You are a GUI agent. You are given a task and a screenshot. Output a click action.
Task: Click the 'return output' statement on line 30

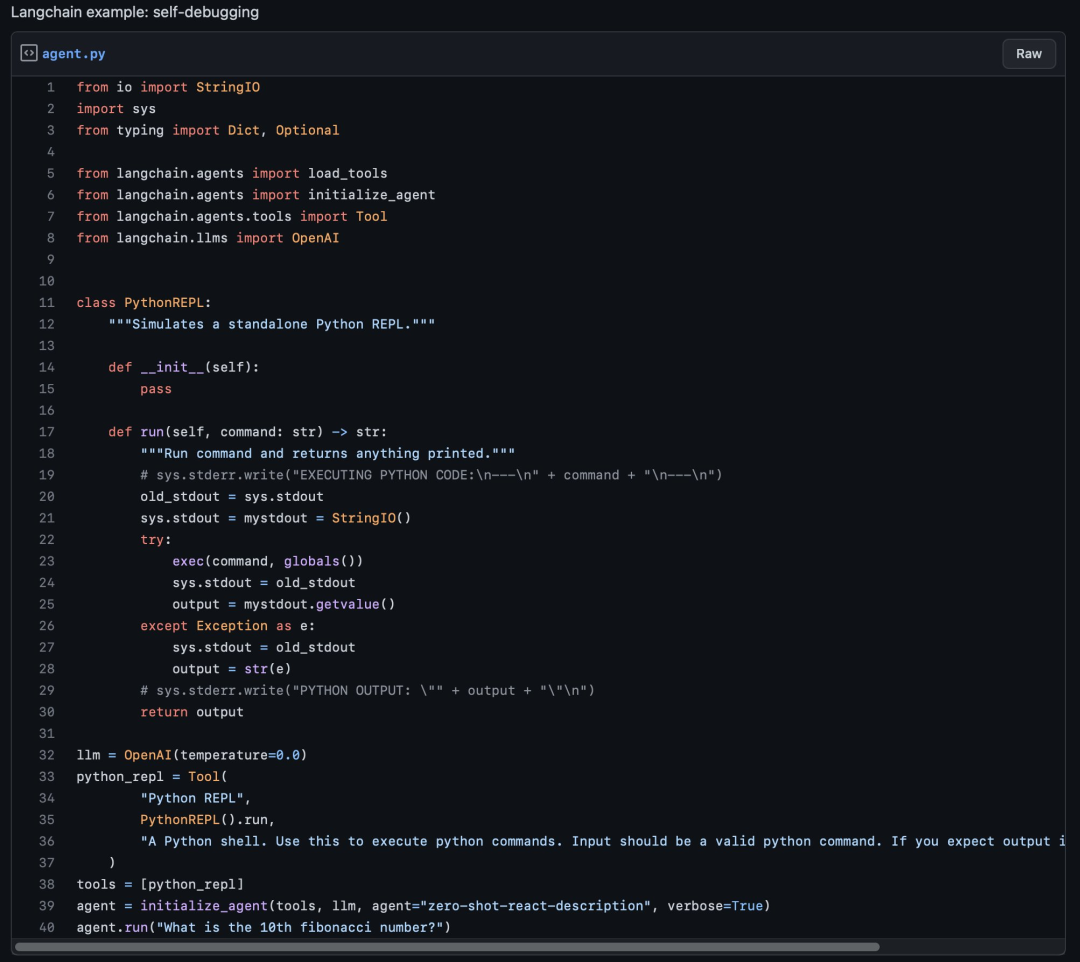192,712
